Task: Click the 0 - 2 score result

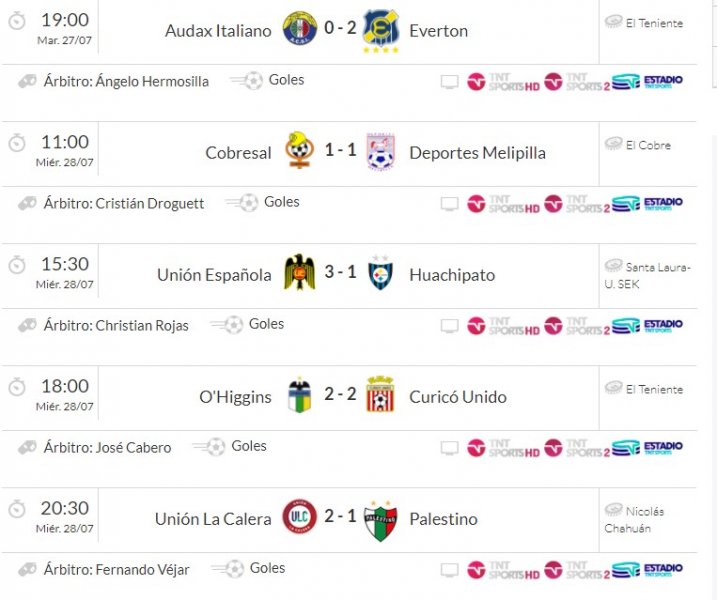Action: [339, 30]
